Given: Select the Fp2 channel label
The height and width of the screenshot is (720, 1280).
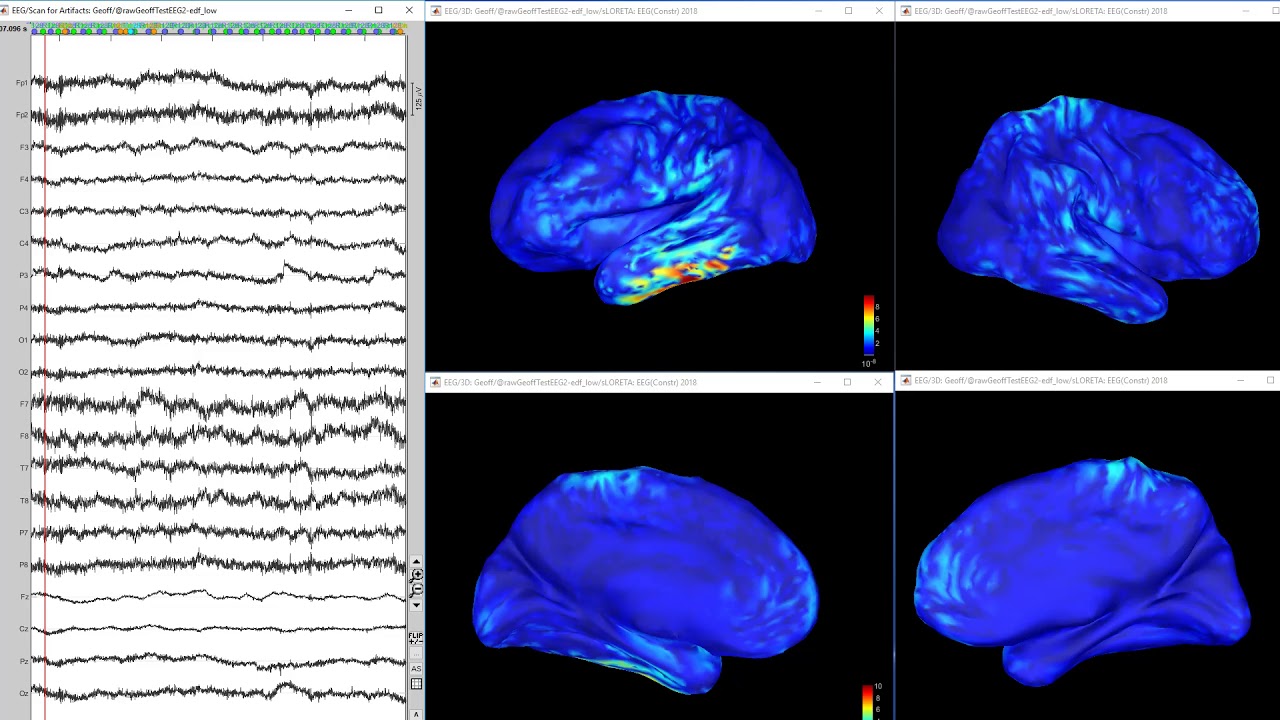Looking at the screenshot, I should coord(22,115).
